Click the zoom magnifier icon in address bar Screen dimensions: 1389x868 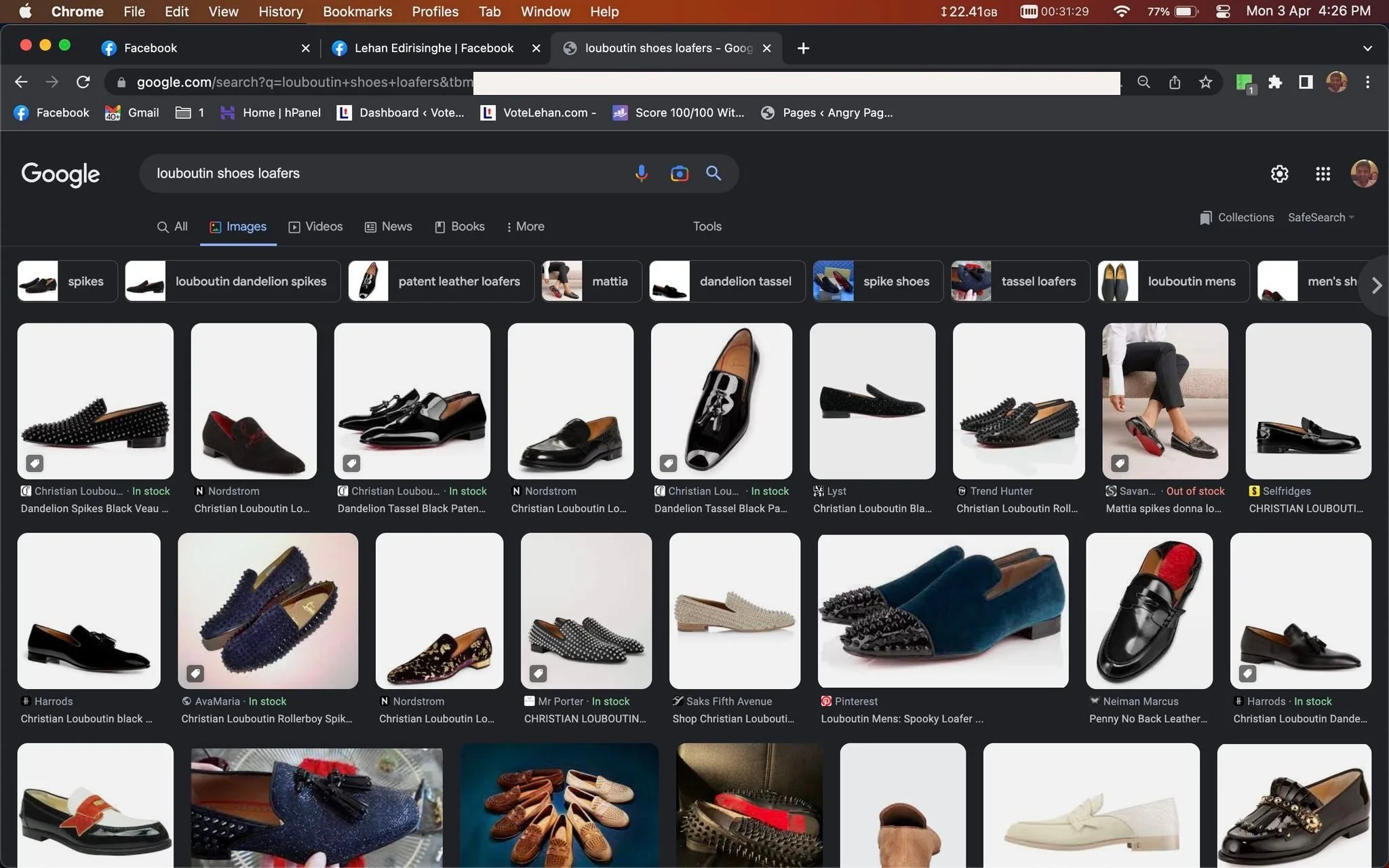click(x=1143, y=82)
